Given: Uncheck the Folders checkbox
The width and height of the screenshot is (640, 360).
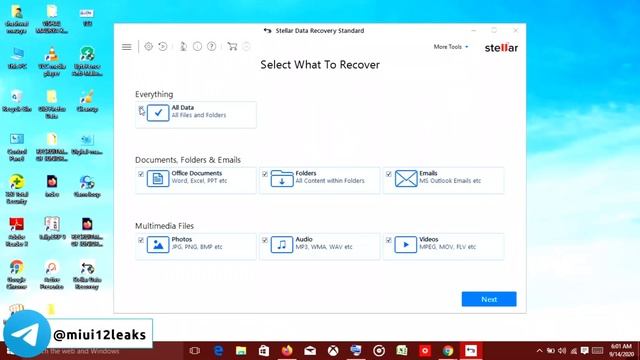Looking at the screenshot, I should [265, 174].
